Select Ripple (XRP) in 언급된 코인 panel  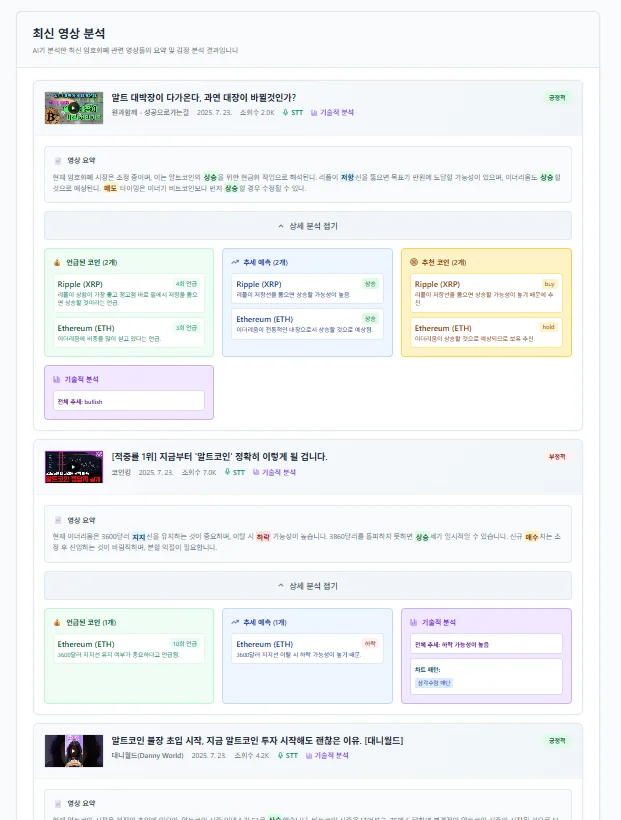point(129,293)
